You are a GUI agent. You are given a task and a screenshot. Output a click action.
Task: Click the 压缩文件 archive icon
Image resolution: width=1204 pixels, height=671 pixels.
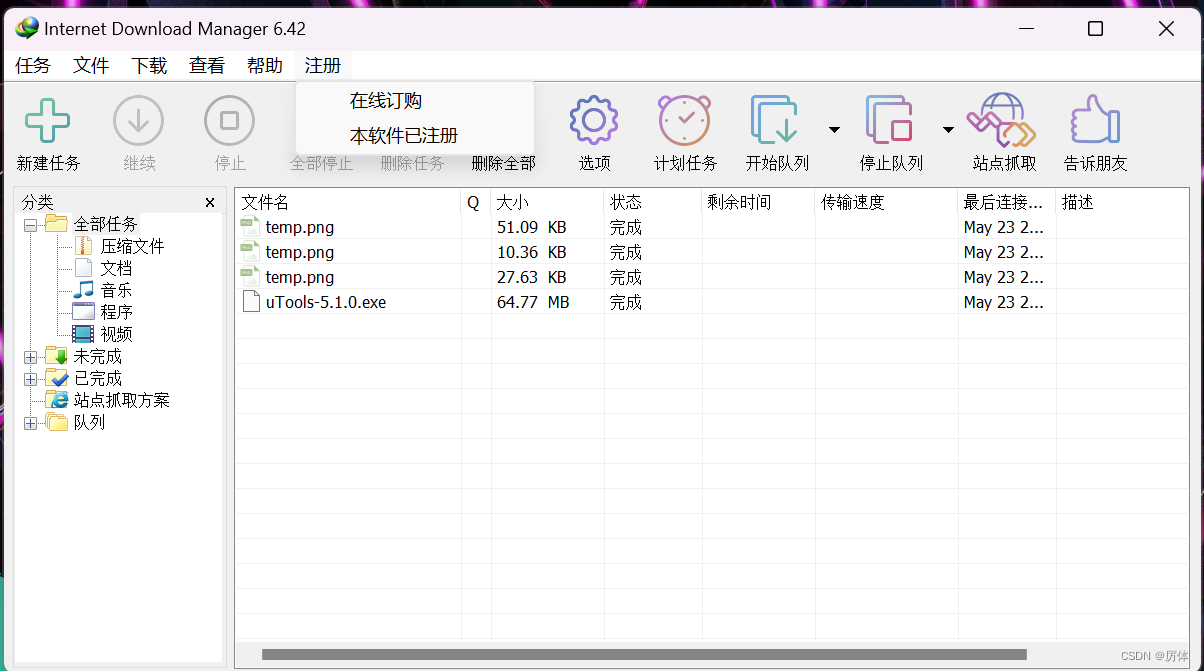point(83,246)
